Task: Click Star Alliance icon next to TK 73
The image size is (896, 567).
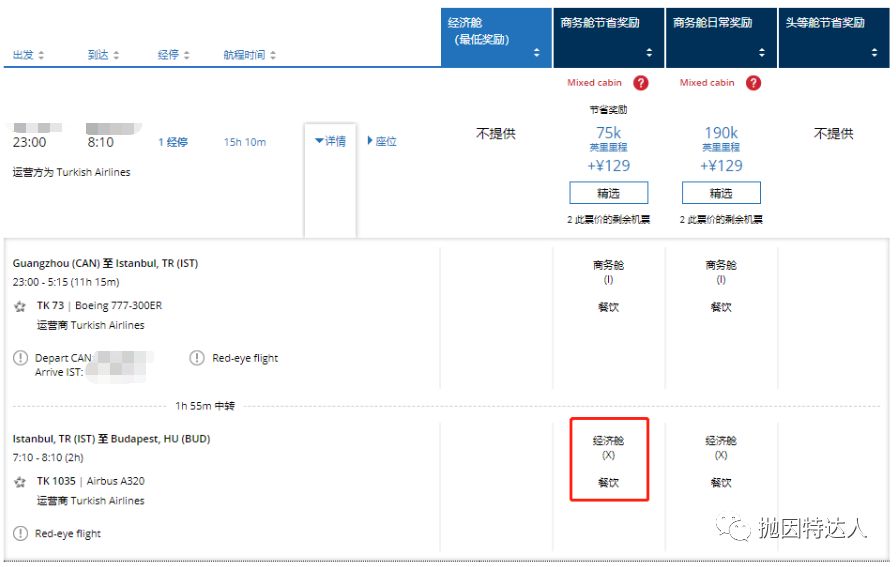Action: click(x=20, y=306)
